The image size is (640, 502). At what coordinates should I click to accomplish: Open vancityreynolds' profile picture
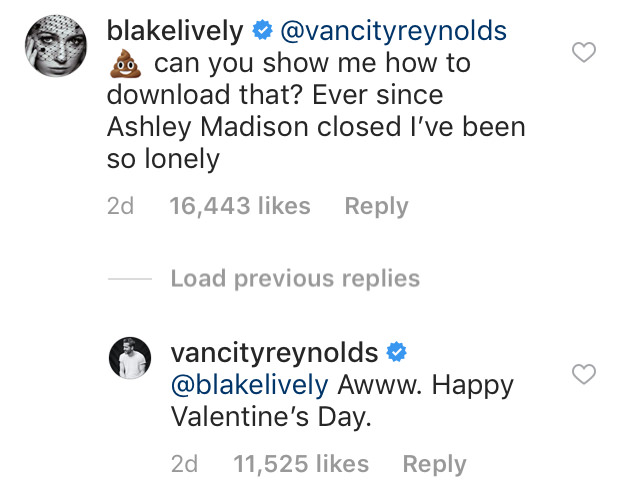pyautogui.click(x=130, y=358)
